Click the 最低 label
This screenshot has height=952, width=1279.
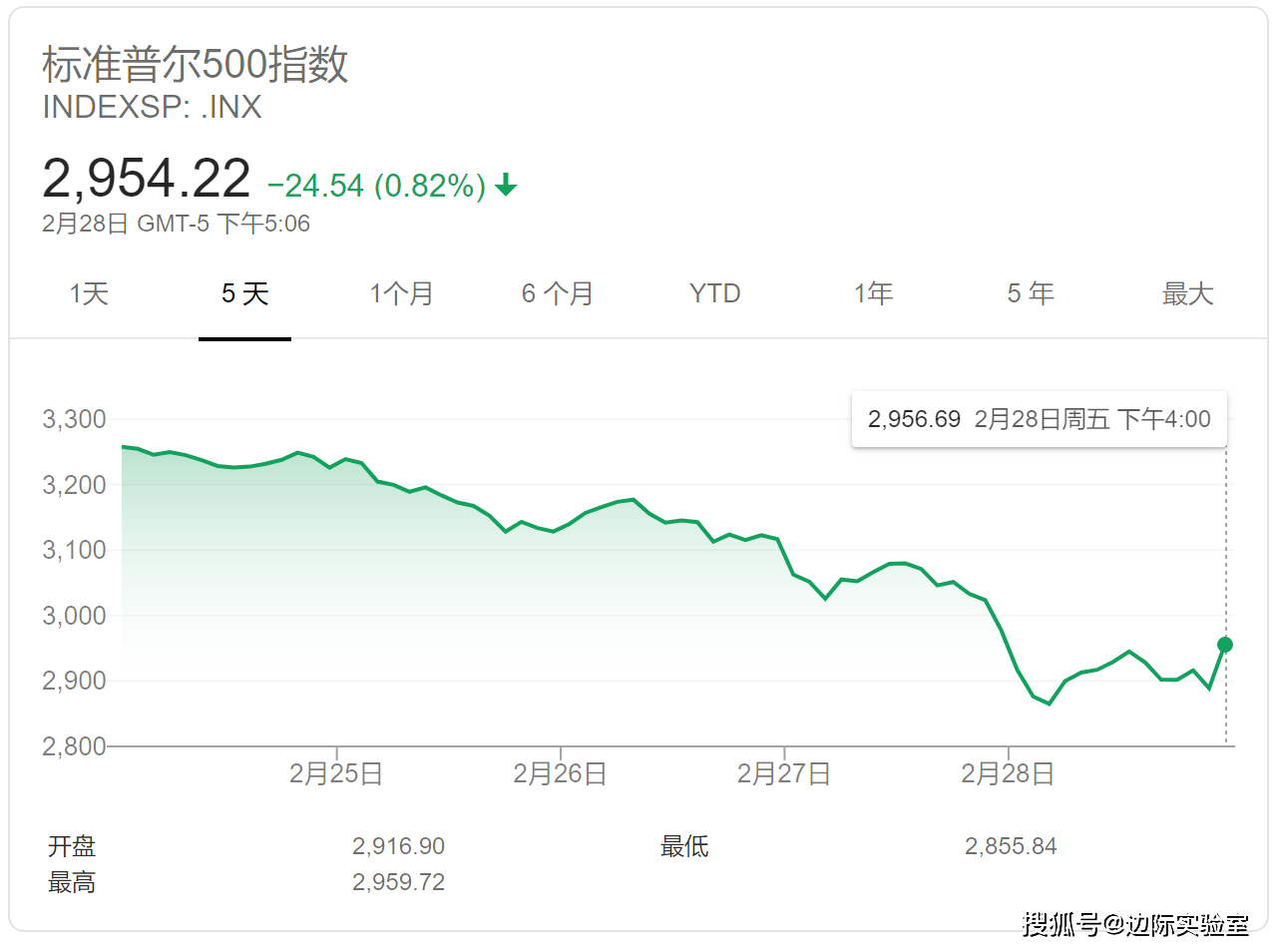[x=684, y=846]
